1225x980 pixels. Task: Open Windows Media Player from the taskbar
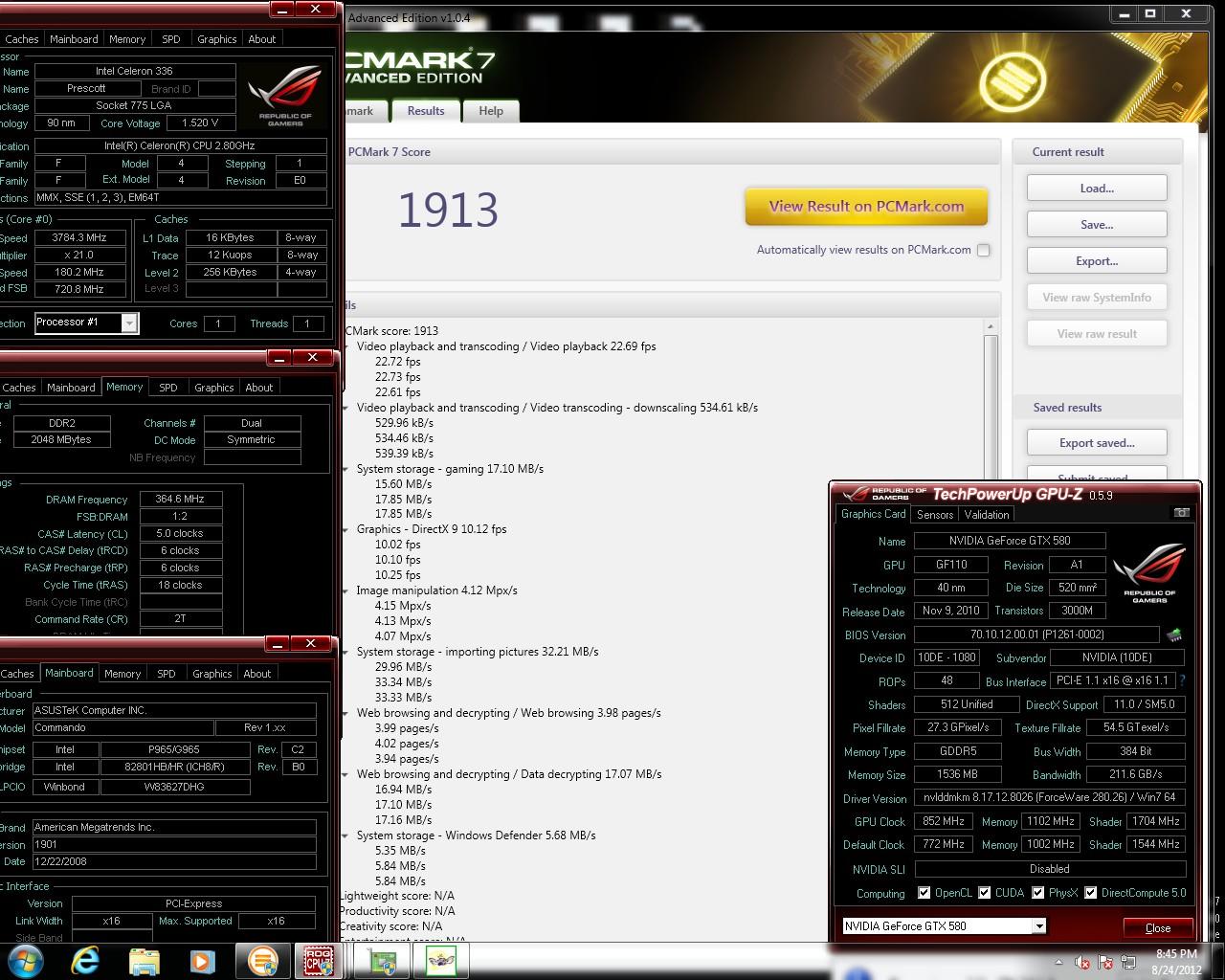coord(202,961)
